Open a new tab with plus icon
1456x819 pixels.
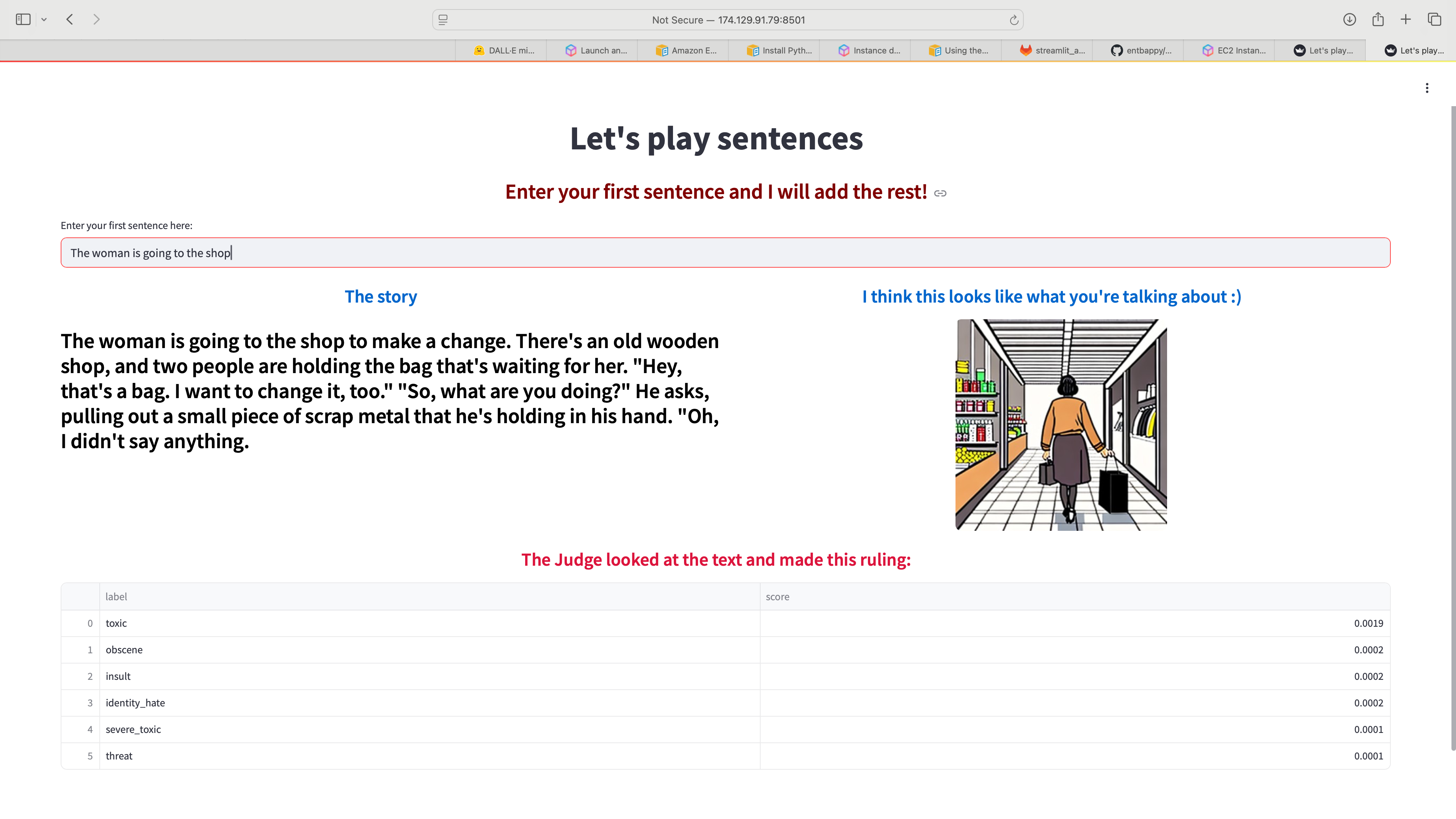[1406, 20]
